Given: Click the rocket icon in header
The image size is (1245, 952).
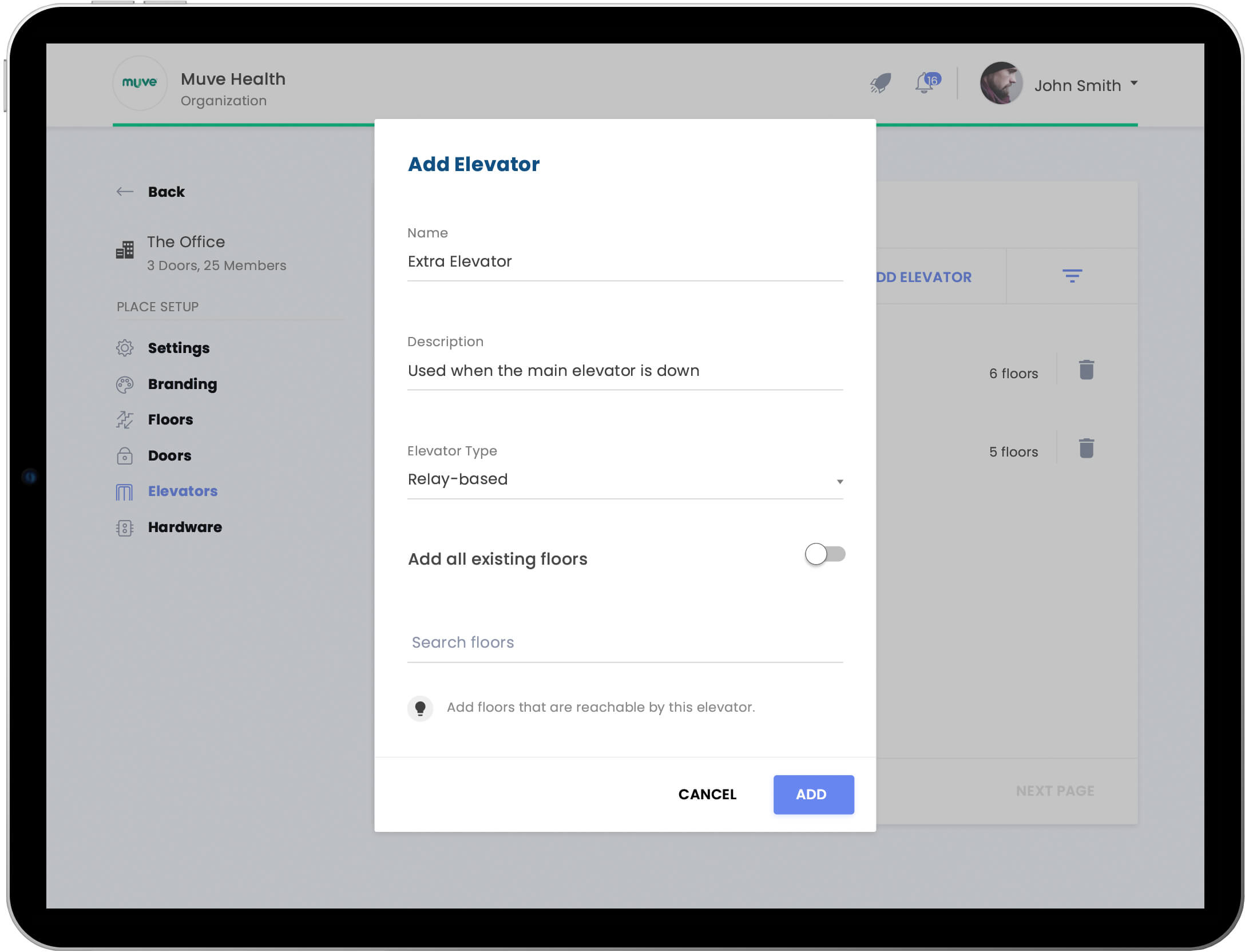Looking at the screenshot, I should tap(880, 84).
